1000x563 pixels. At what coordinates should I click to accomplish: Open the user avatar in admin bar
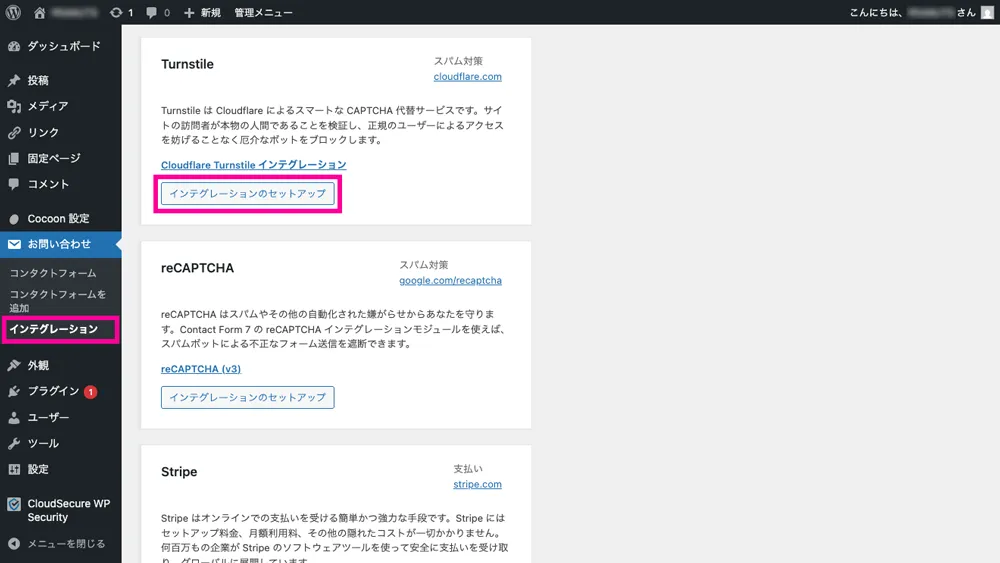pyautogui.click(x=987, y=12)
